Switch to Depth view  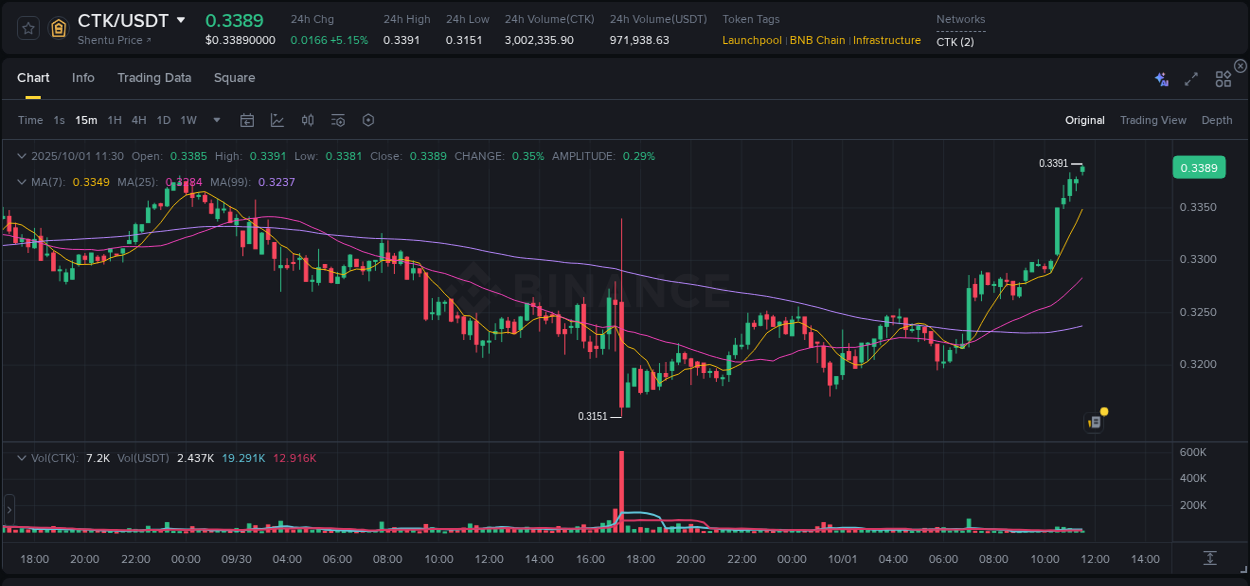click(x=1216, y=119)
